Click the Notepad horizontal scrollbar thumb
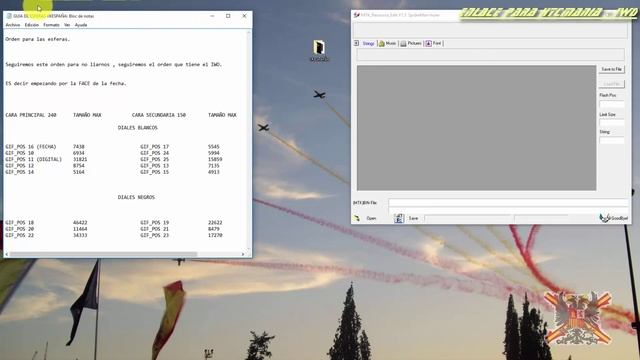 tap(103, 254)
